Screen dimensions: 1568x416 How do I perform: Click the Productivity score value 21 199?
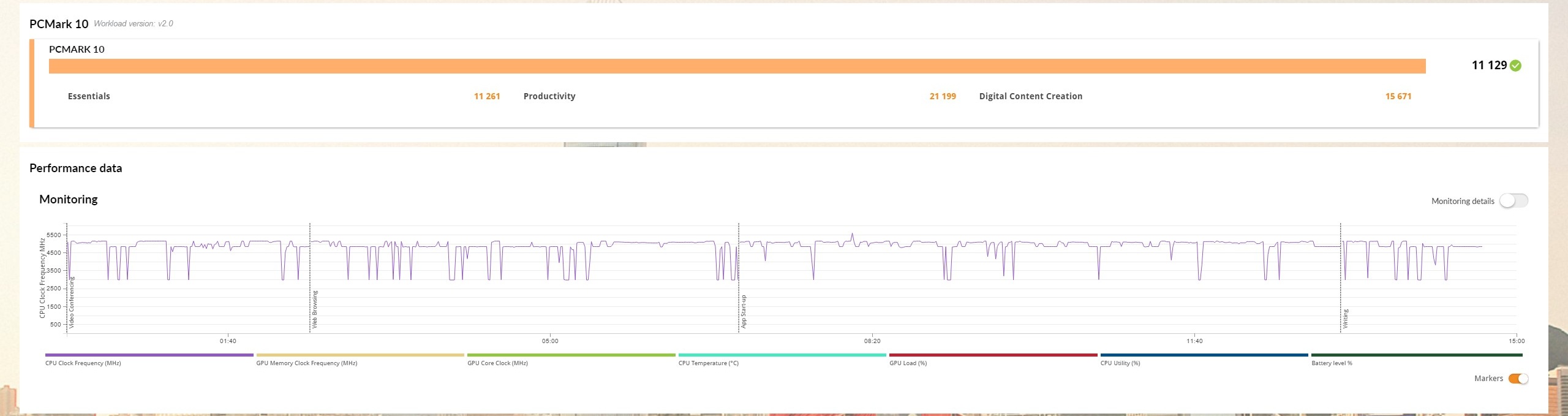click(942, 96)
